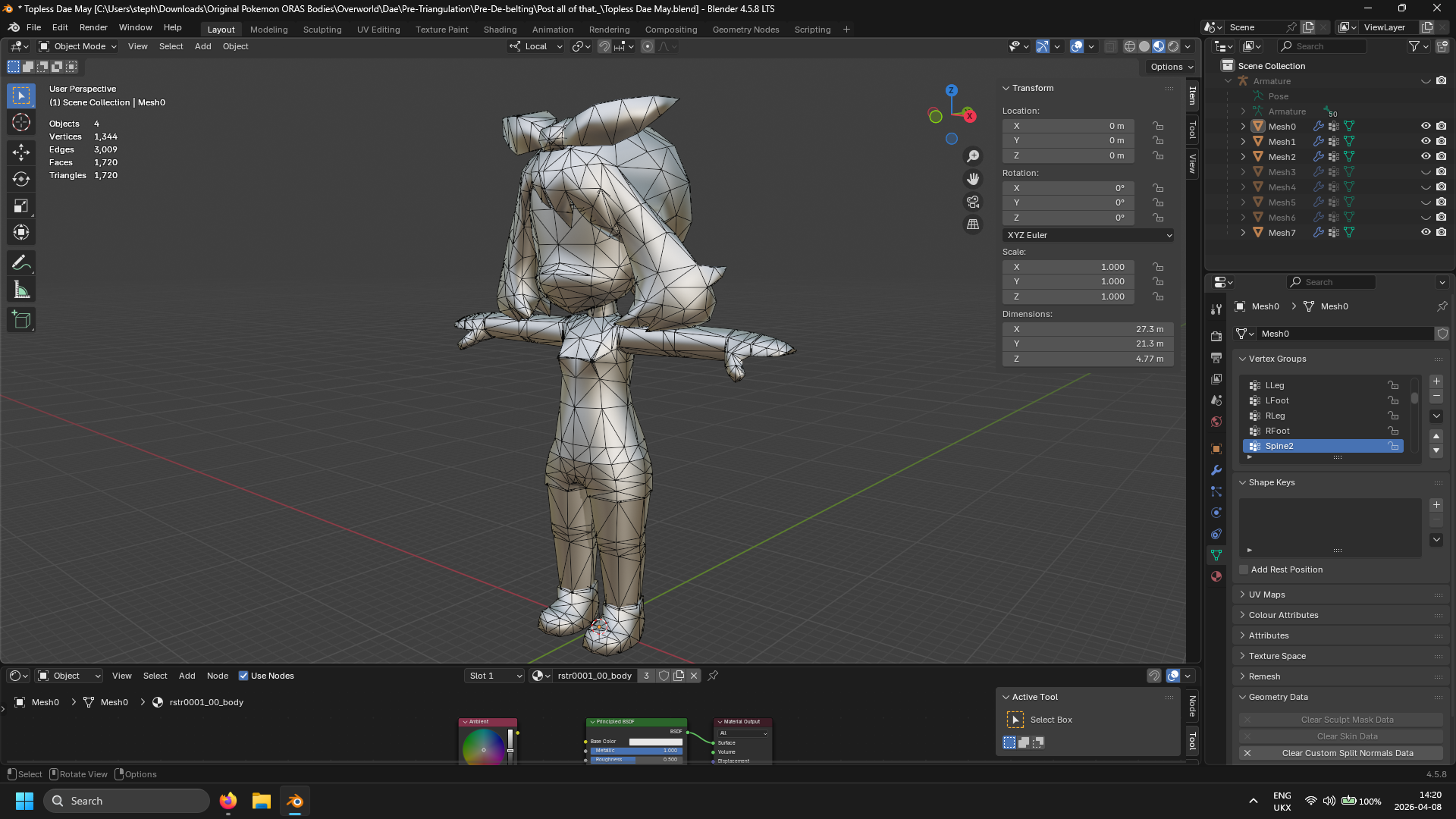This screenshot has height=819, width=1456.
Task: Expand Mesh0 in the outliner tree
Action: (x=1243, y=127)
